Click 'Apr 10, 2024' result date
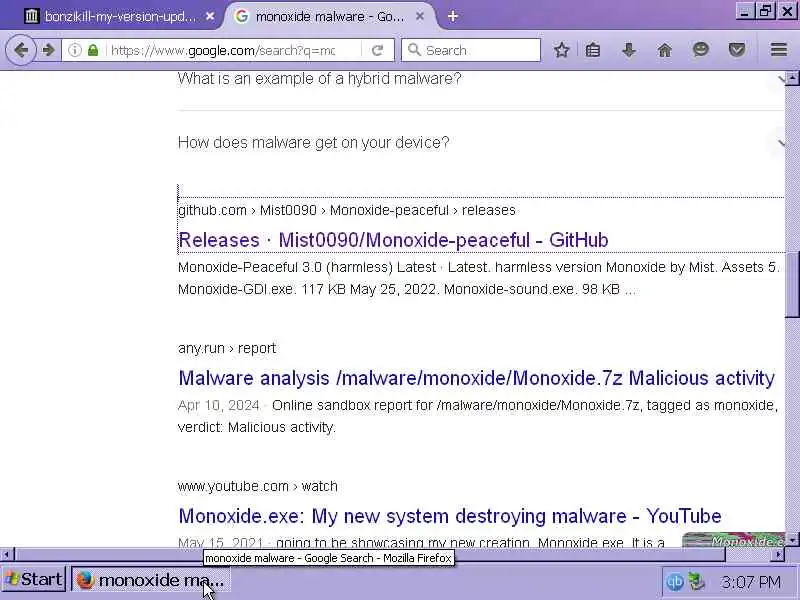The width and height of the screenshot is (800, 600). click(x=218, y=405)
